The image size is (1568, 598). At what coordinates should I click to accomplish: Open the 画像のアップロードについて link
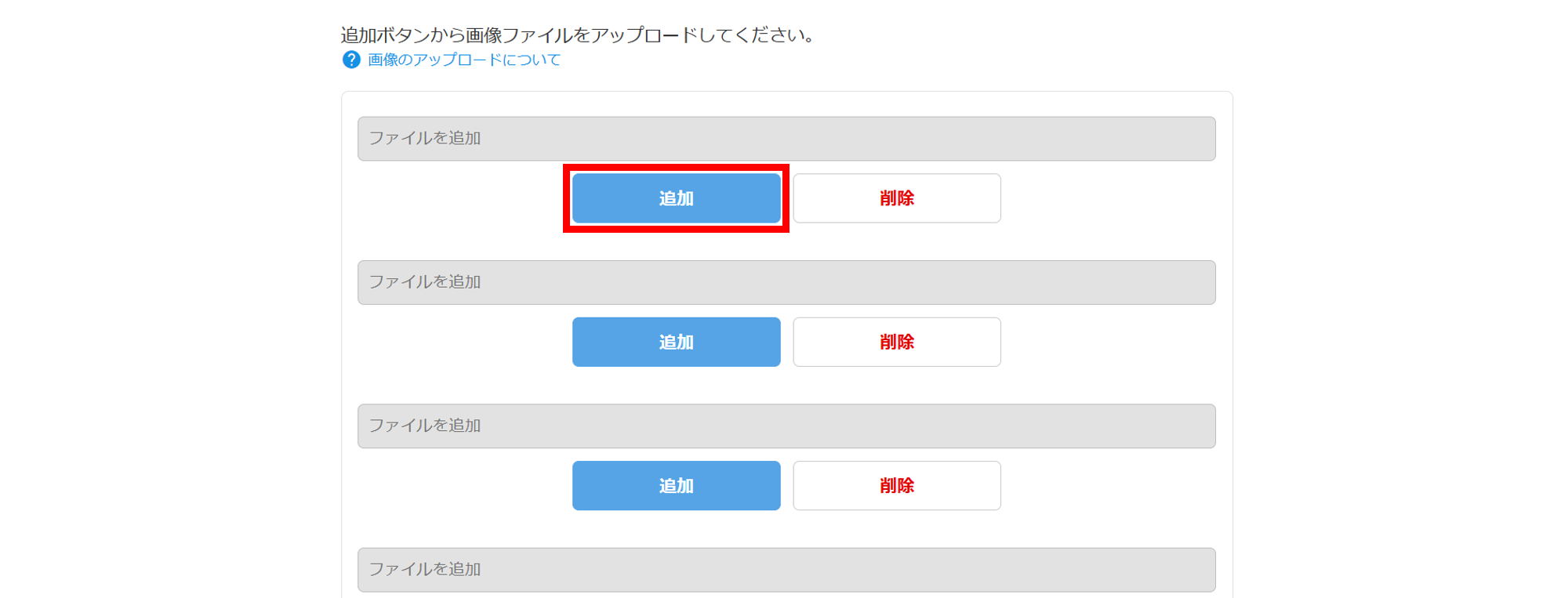[464, 60]
